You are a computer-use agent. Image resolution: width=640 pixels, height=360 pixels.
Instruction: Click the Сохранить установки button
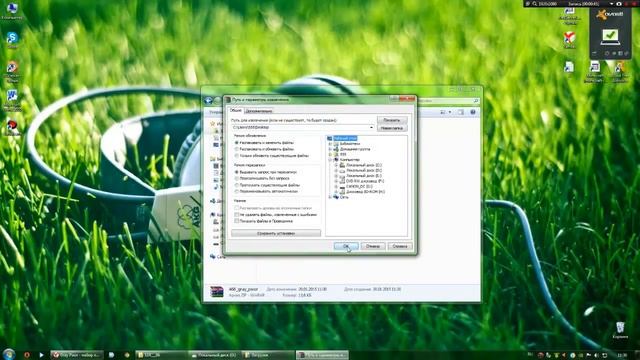pyautogui.click(x=276, y=233)
